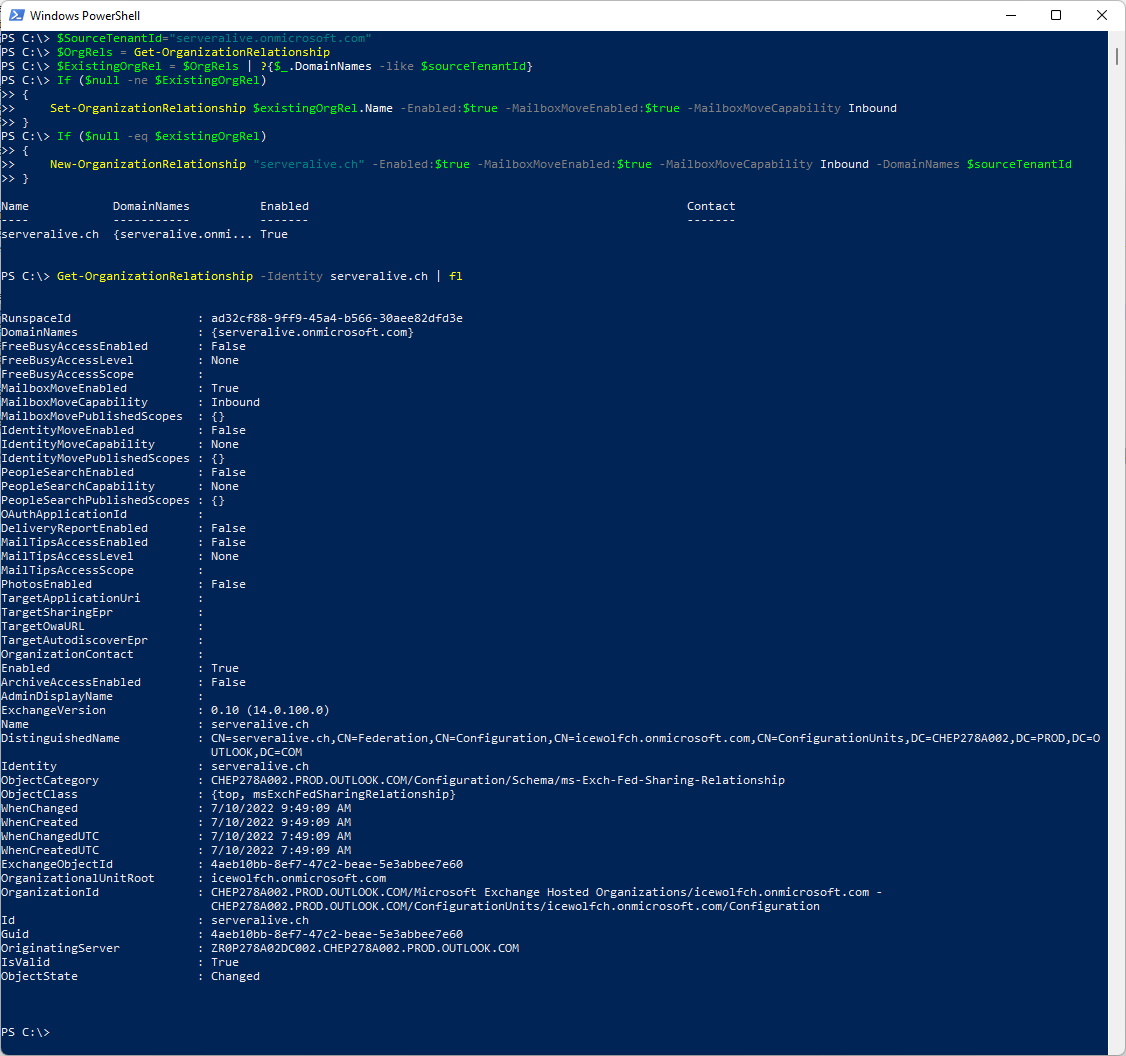Image resolution: width=1126 pixels, height=1056 pixels.
Task: Click the RunspaceId value ad32cf88-9ff9-45a4-b566-30aee82dfd3e
Action: coord(337,318)
